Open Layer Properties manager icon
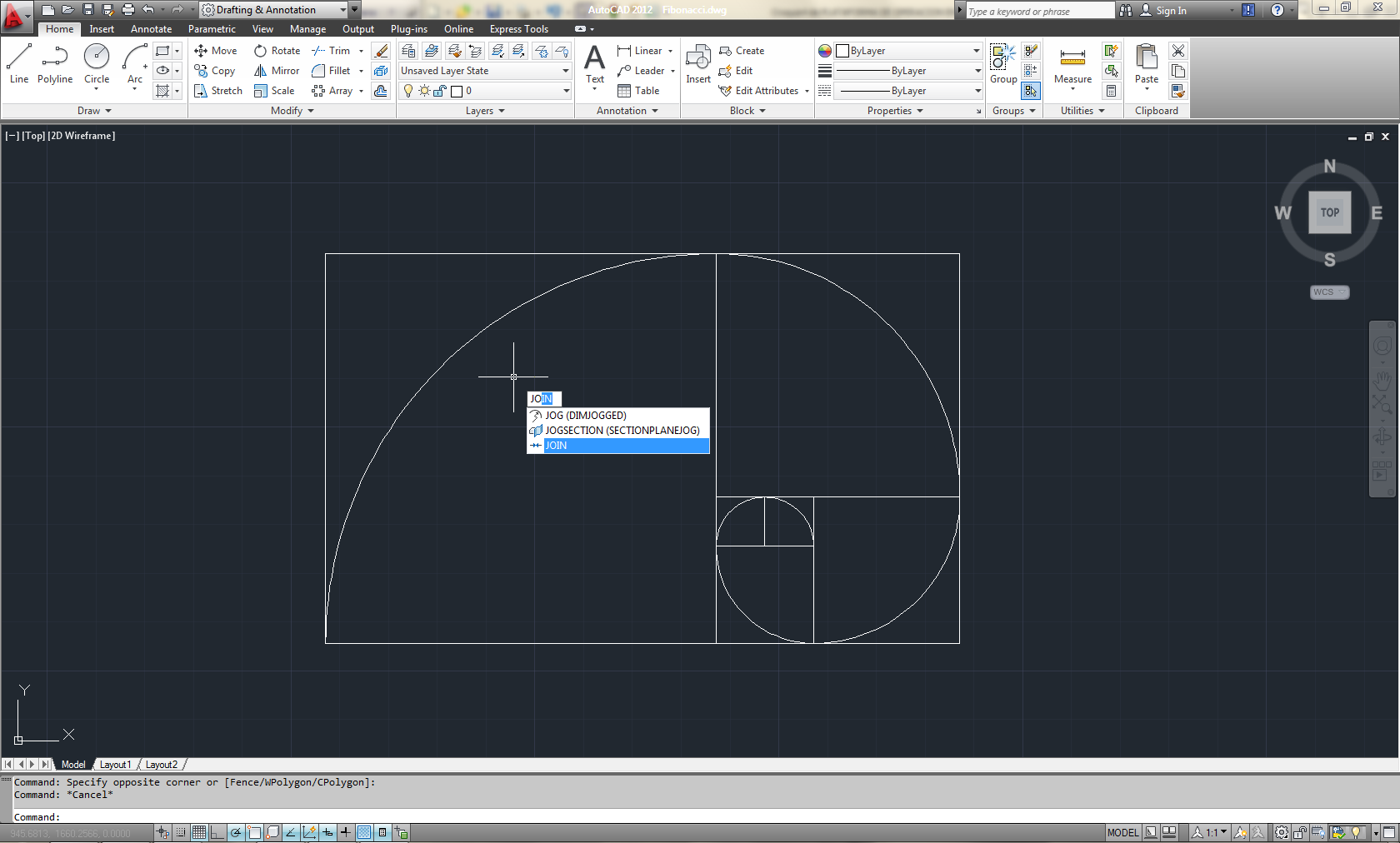The height and width of the screenshot is (843, 1400). [x=408, y=51]
